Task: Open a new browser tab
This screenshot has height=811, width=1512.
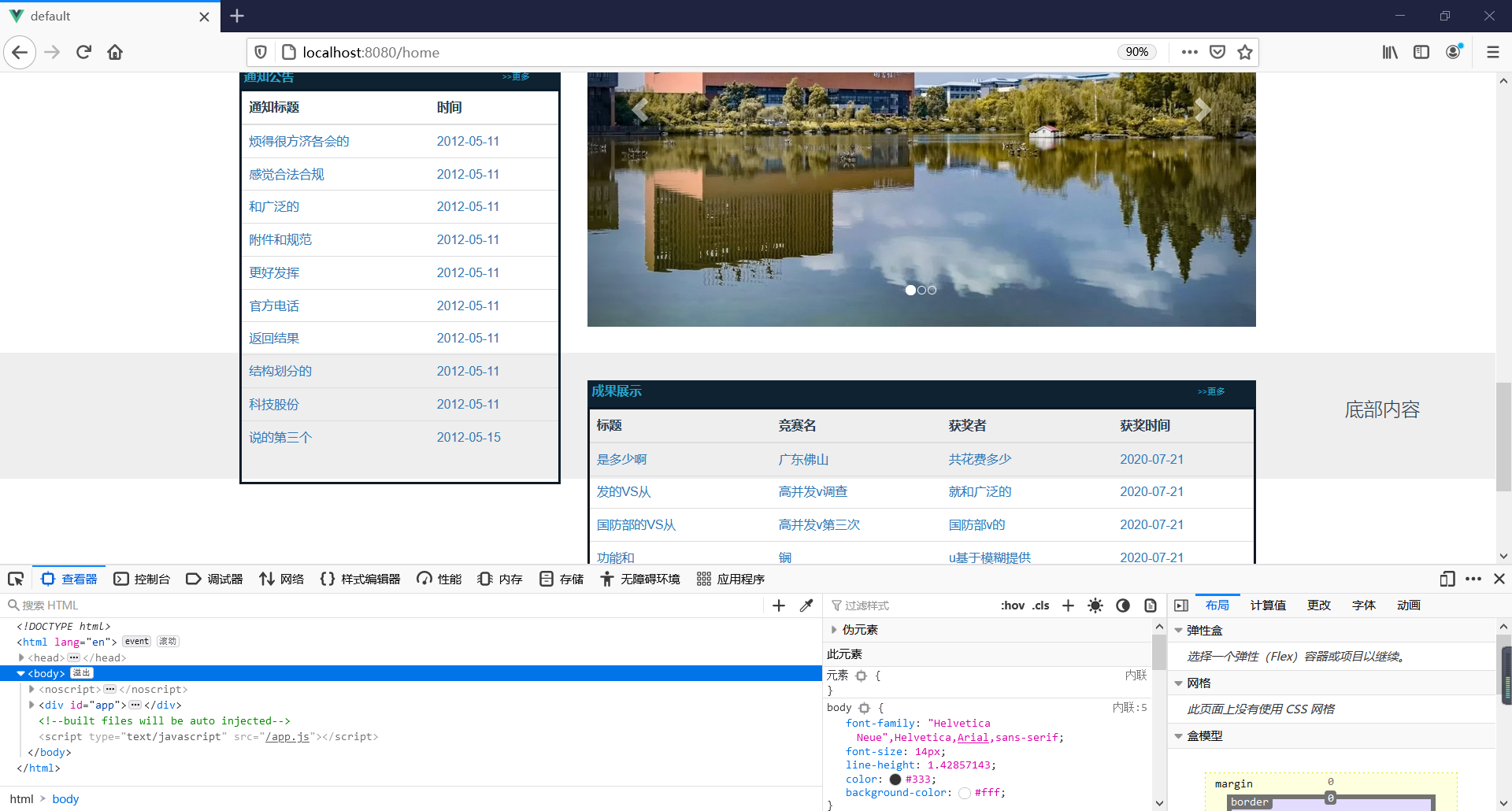Action: (237, 16)
